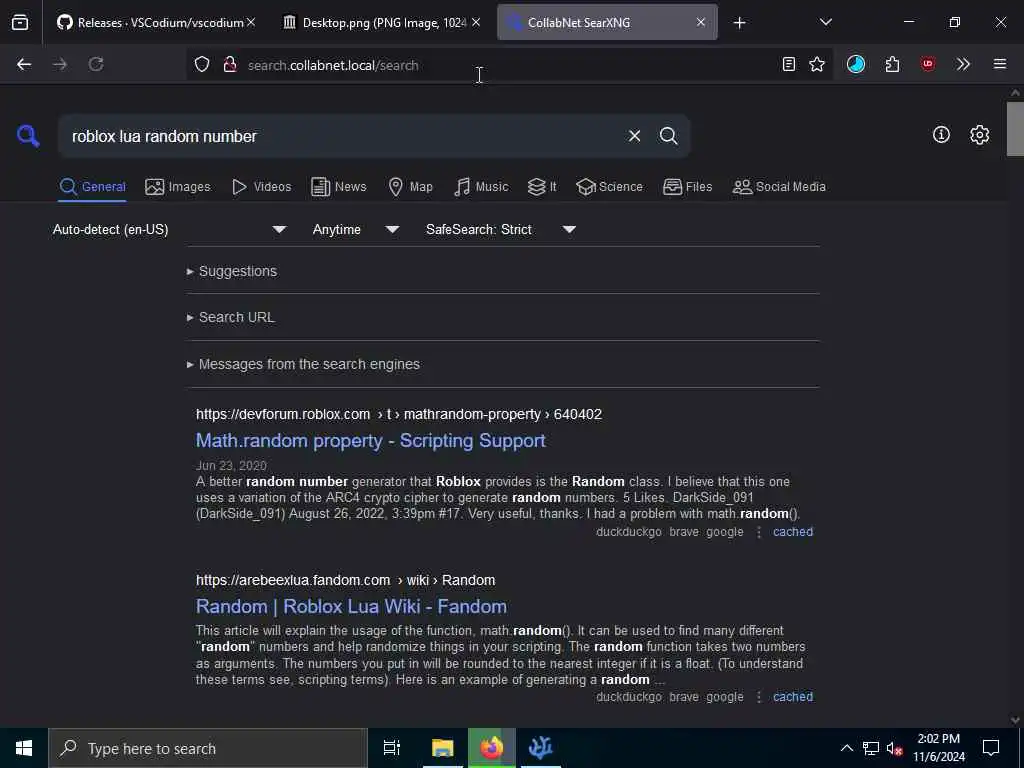The image size is (1024, 768).
Task: Open a new tab with the plus button
Action: pos(739,23)
